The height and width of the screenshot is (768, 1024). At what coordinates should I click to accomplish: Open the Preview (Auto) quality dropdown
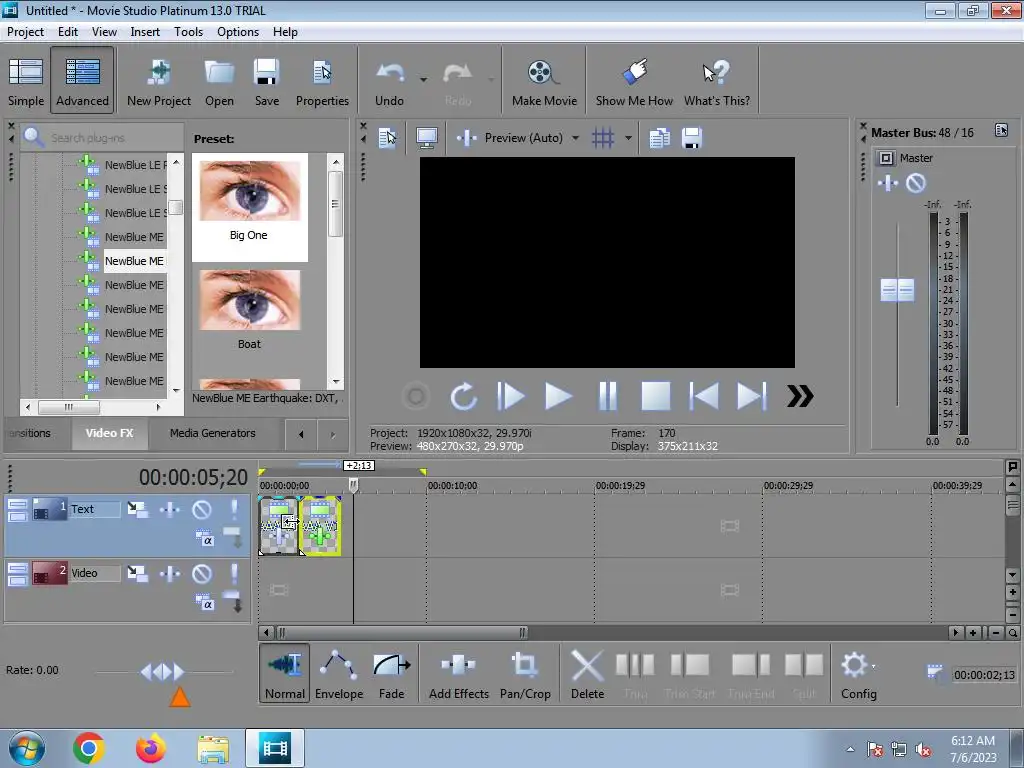click(x=575, y=138)
